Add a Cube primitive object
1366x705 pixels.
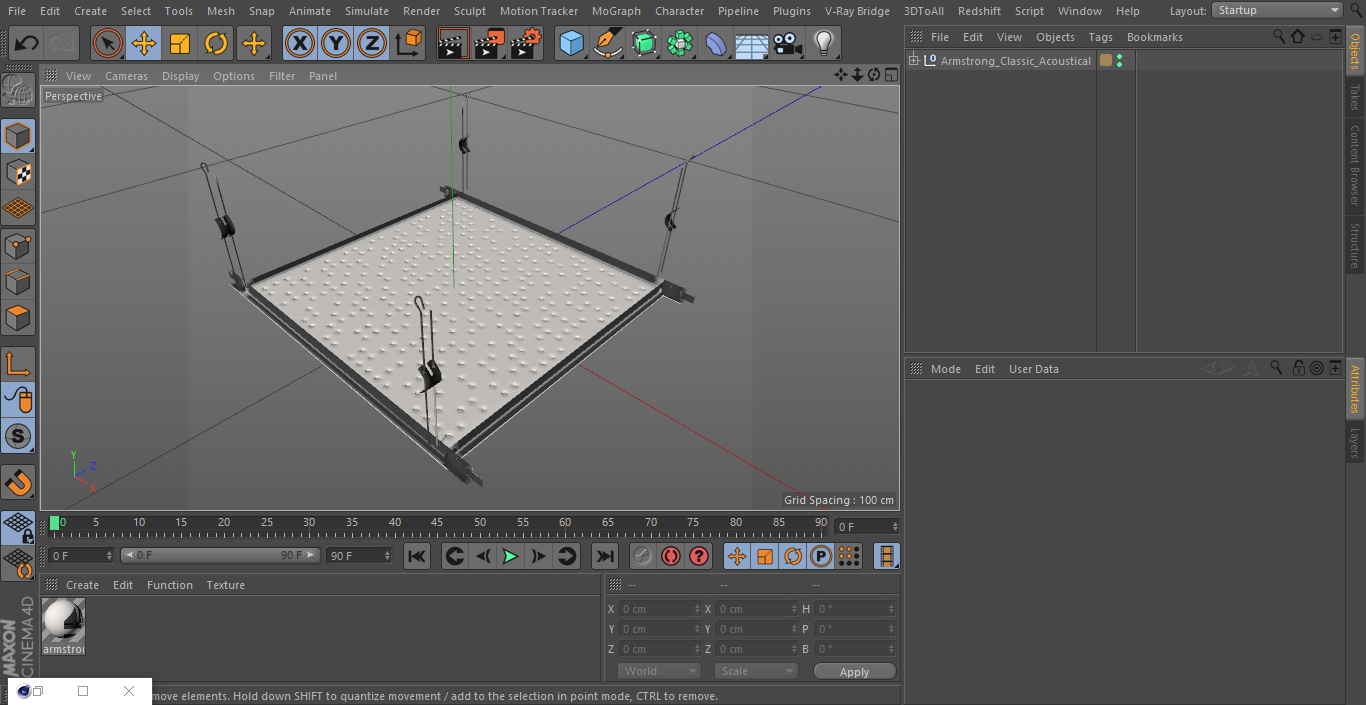pyautogui.click(x=571, y=43)
